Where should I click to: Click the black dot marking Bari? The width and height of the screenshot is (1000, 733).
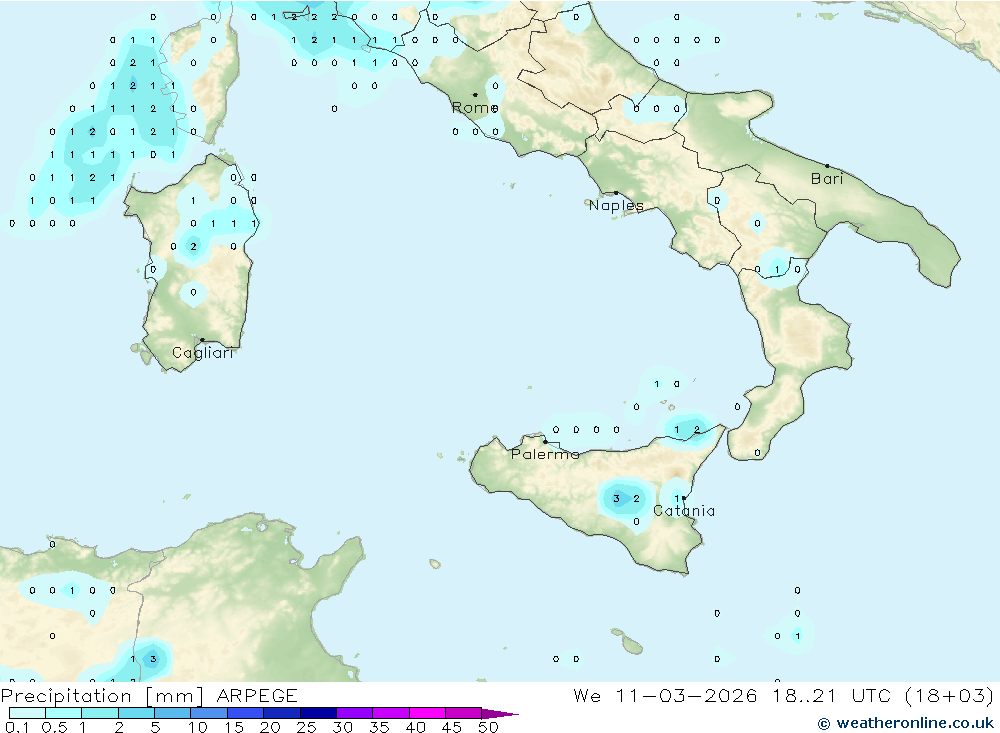coord(827,166)
